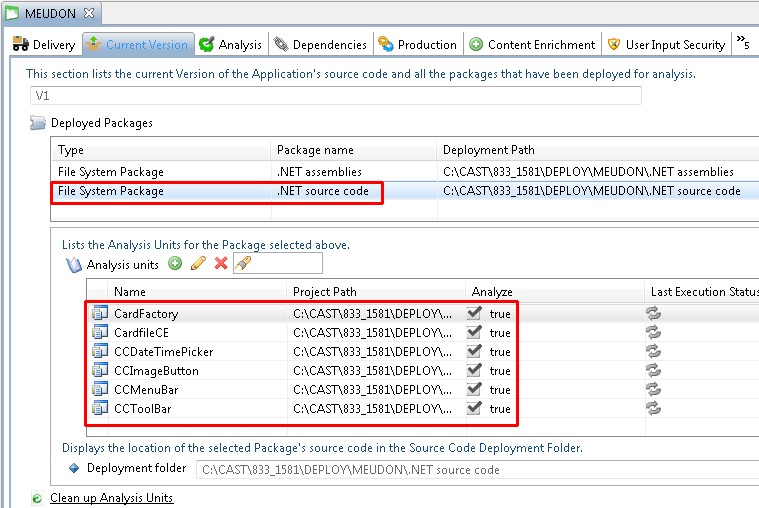Collapse the Deployed Packages section
Screen dimensions: 759x508
38,123
